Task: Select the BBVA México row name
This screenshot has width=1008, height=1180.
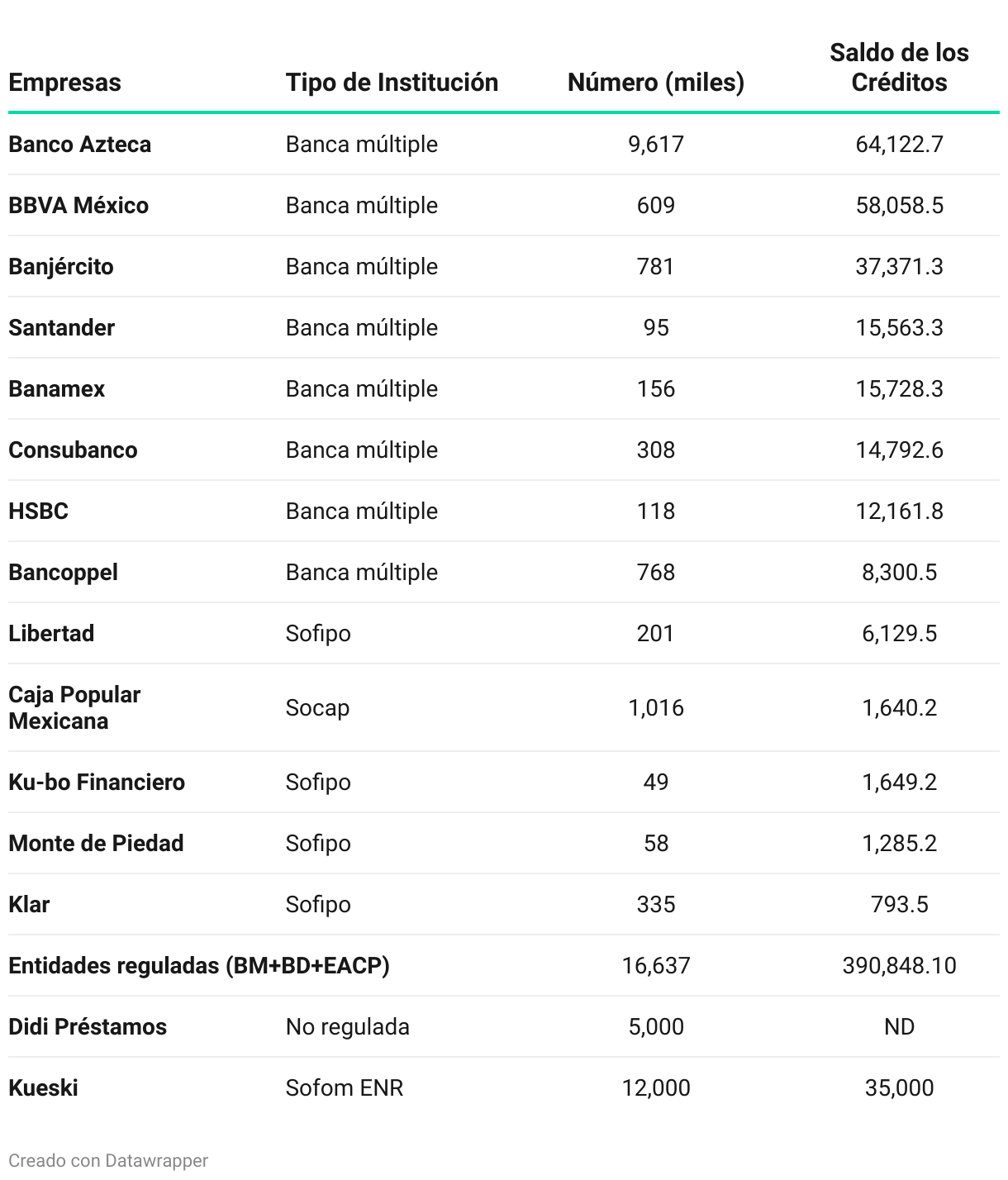Action: 78,206
